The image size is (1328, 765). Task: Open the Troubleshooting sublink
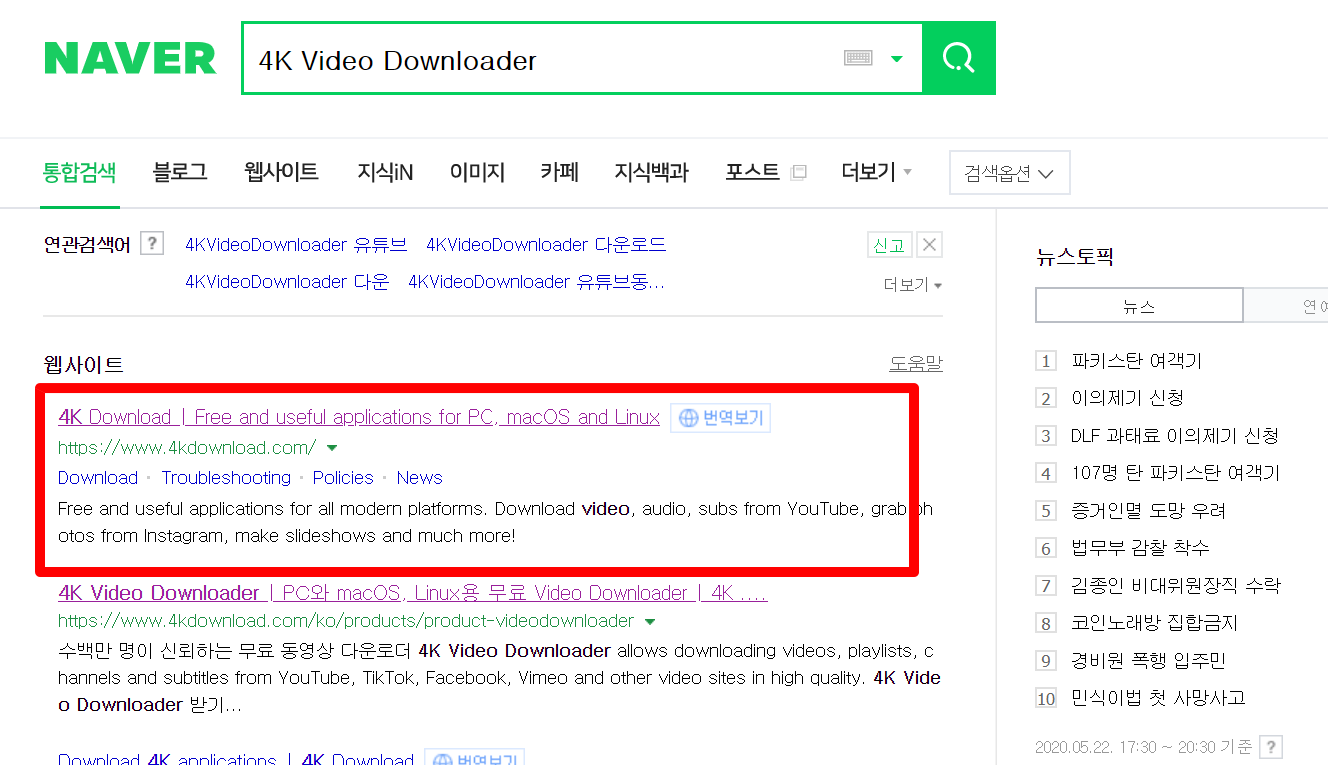pos(226,478)
